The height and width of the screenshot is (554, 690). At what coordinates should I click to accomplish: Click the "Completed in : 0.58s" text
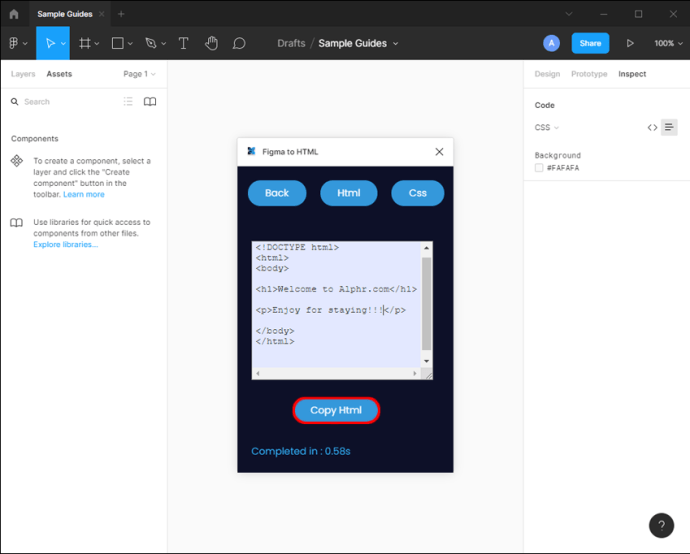point(301,451)
